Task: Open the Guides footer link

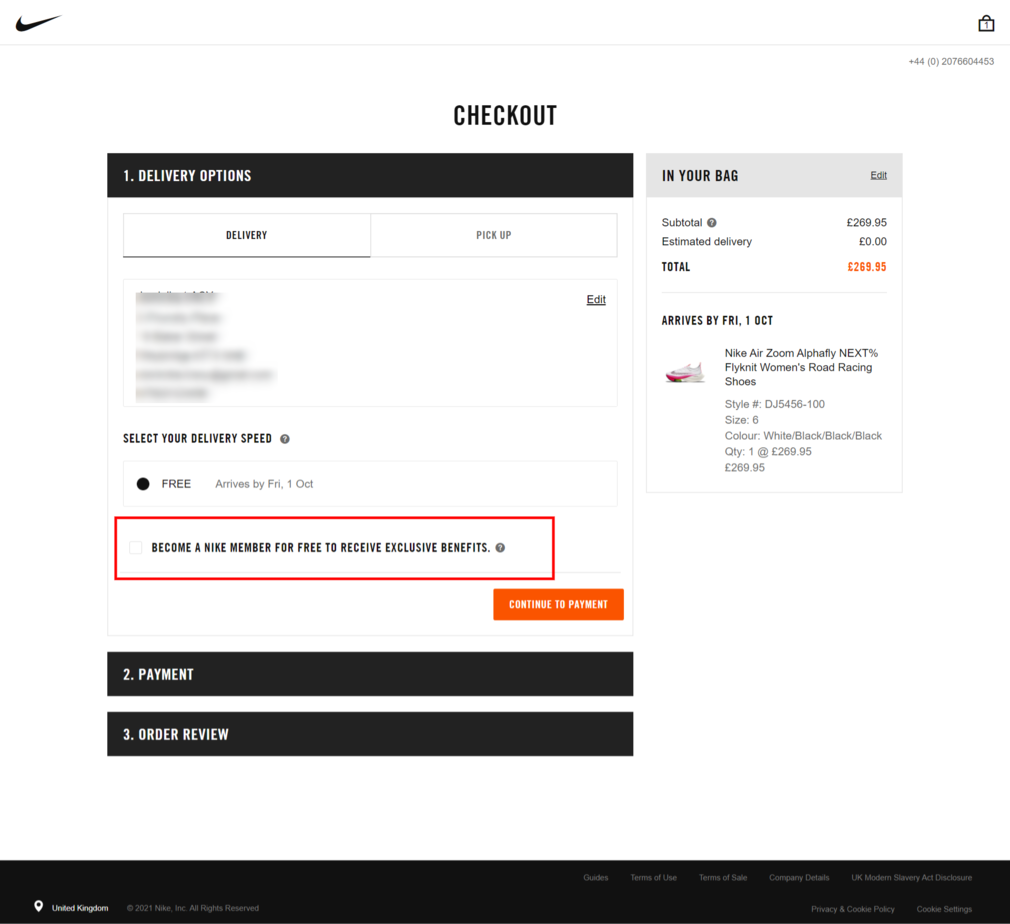Action: (596, 878)
